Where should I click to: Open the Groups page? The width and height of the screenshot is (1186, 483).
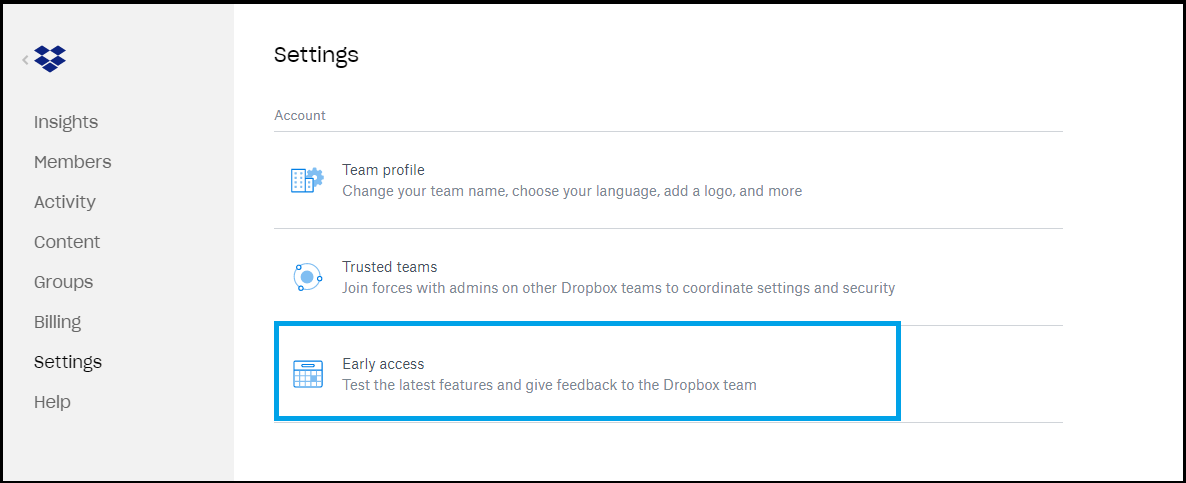coord(64,282)
